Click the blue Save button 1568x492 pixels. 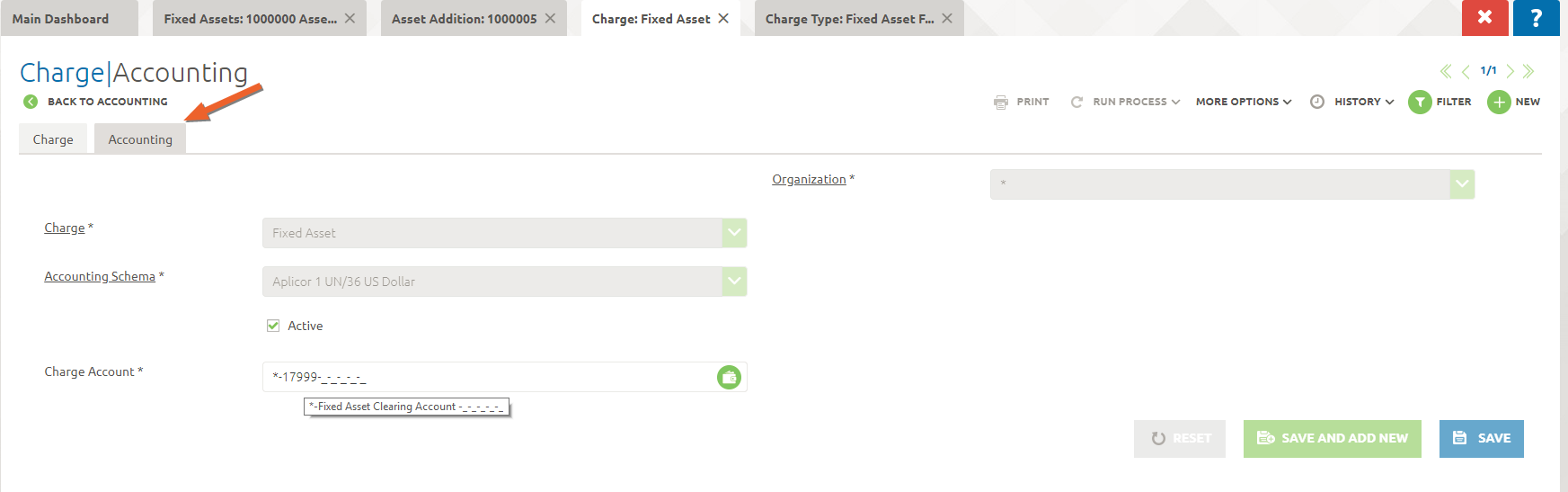(x=1481, y=438)
